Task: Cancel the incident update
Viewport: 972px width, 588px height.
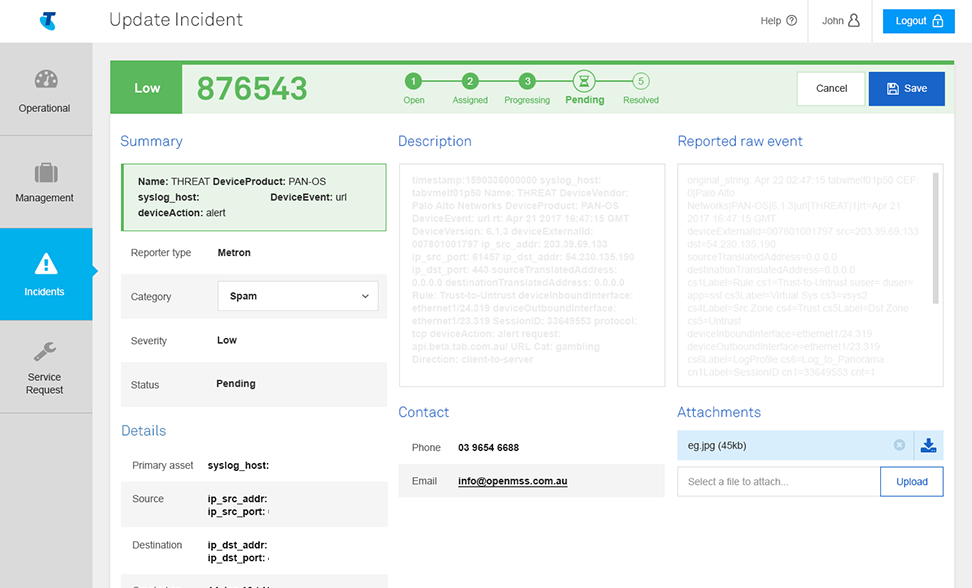Action: click(830, 88)
